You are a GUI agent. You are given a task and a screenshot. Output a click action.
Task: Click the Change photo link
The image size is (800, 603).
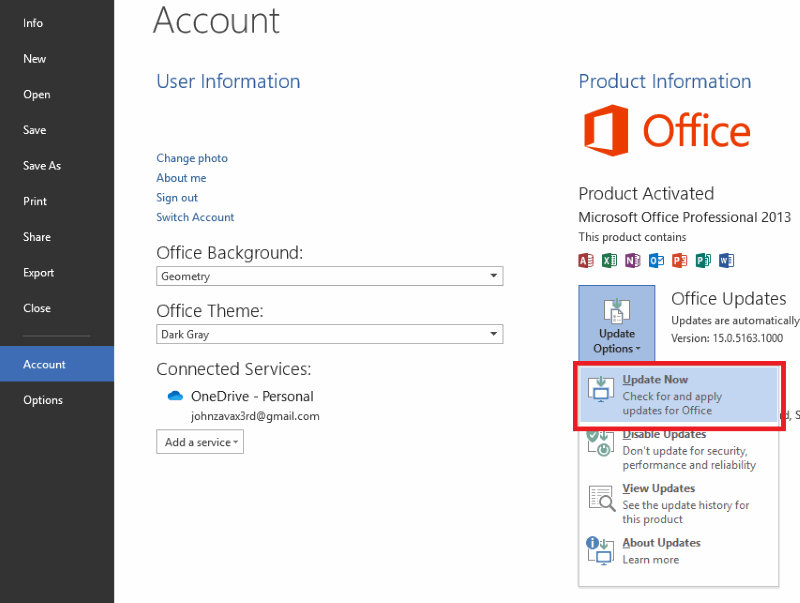[192, 158]
